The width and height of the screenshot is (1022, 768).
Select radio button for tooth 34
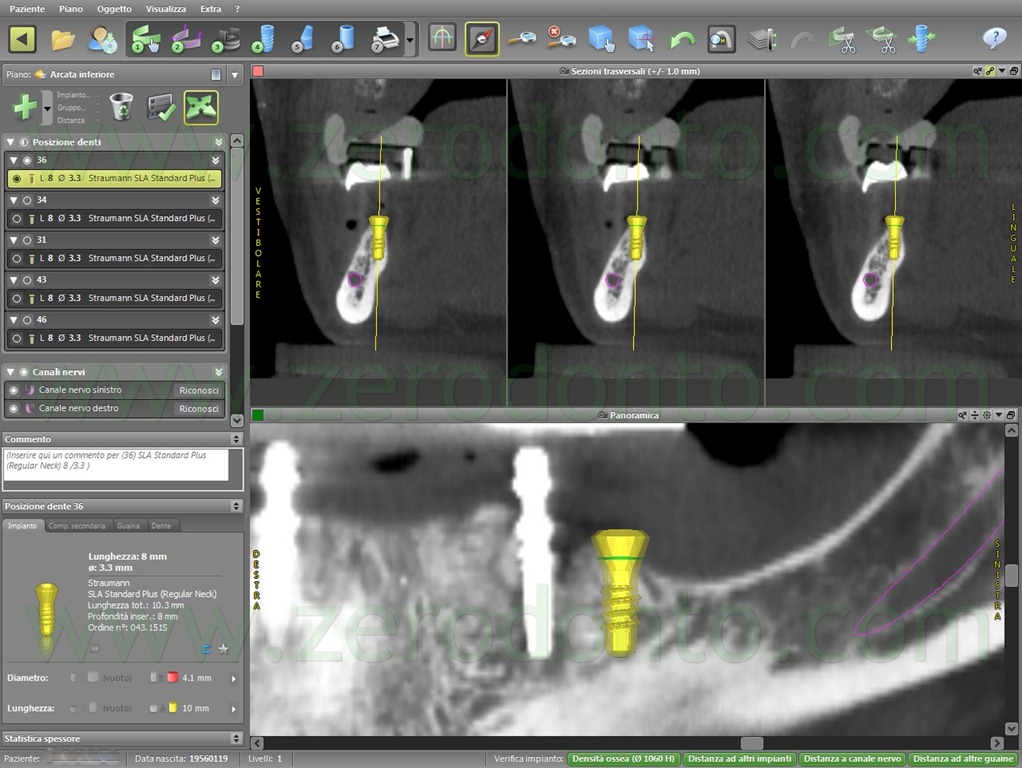pyautogui.click(x=27, y=200)
